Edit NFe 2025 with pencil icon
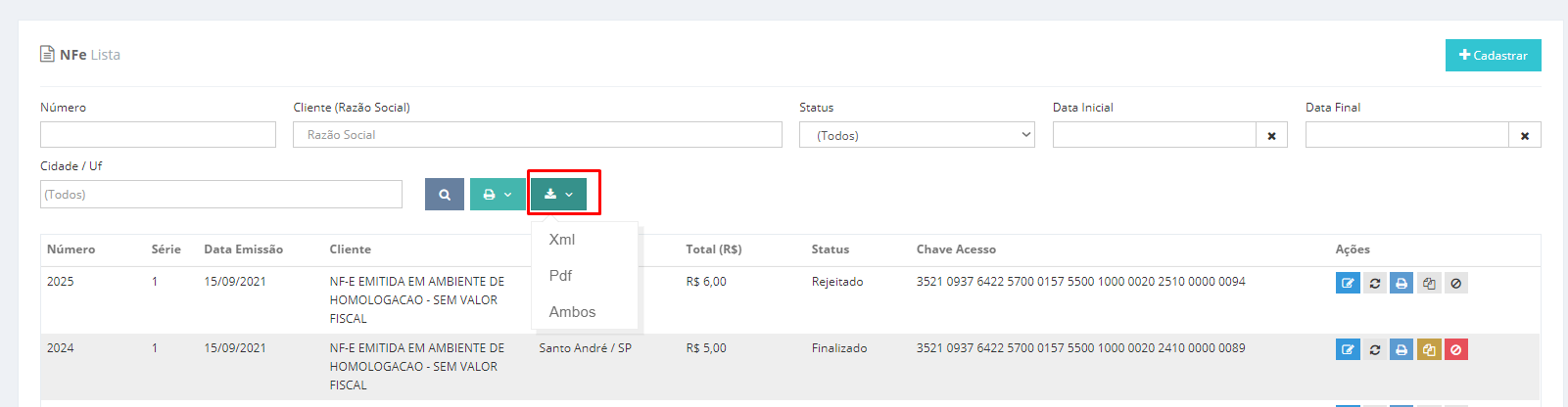 point(1348,283)
